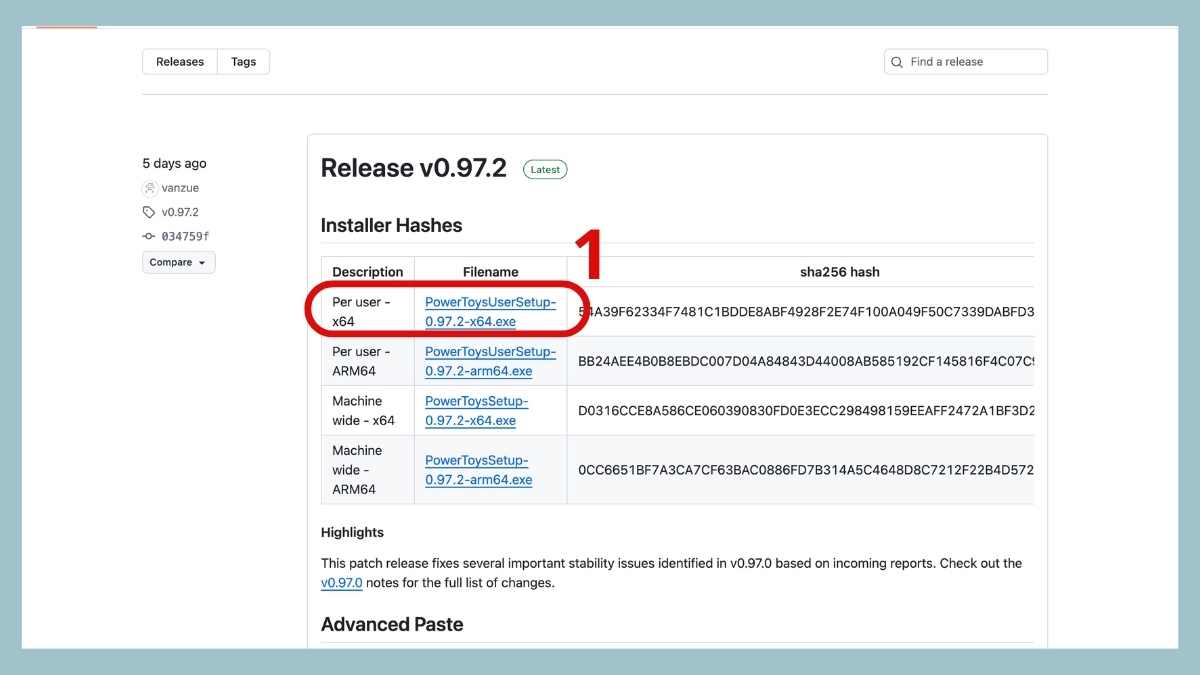Click the '5 days ago' timestamp
This screenshot has height=675, width=1200.
tap(175, 164)
